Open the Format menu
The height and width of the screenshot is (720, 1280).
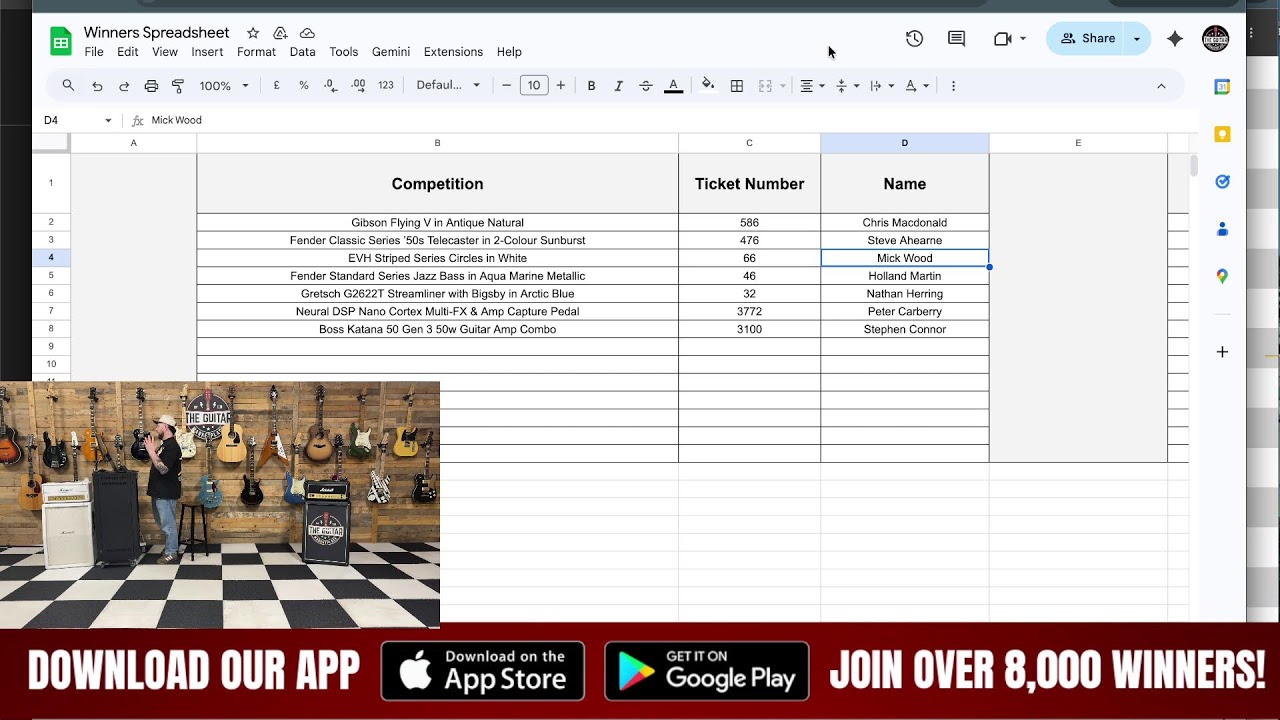(256, 52)
